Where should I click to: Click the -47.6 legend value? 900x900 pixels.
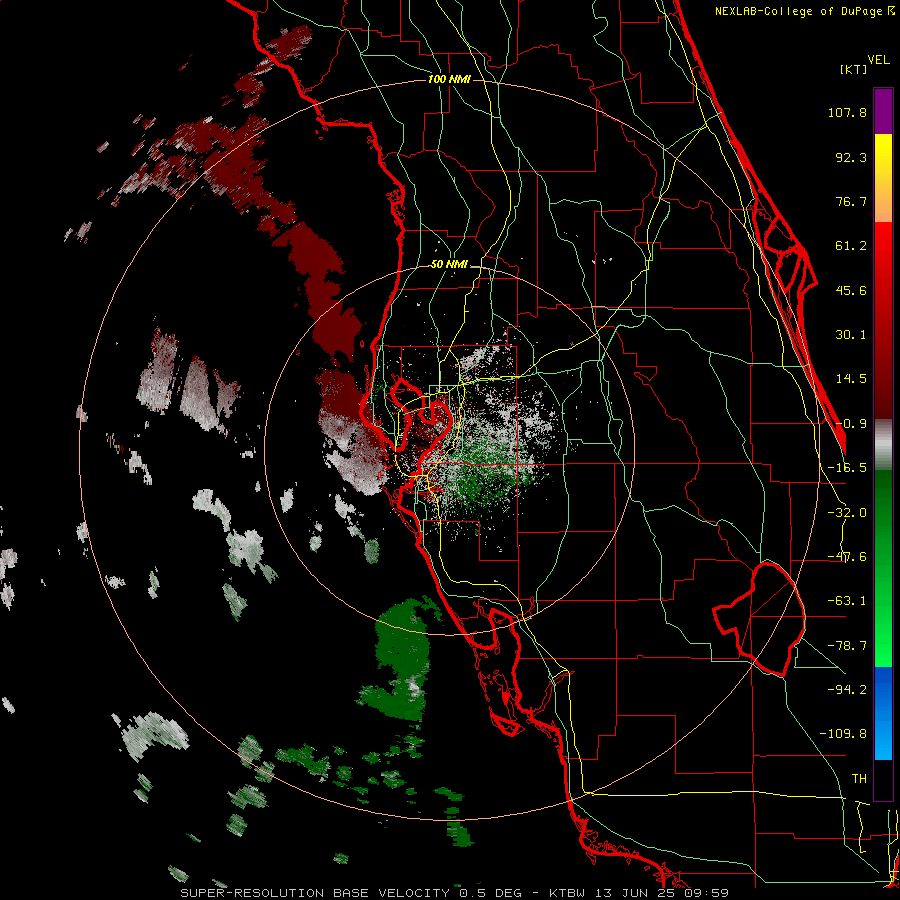[x=847, y=557]
